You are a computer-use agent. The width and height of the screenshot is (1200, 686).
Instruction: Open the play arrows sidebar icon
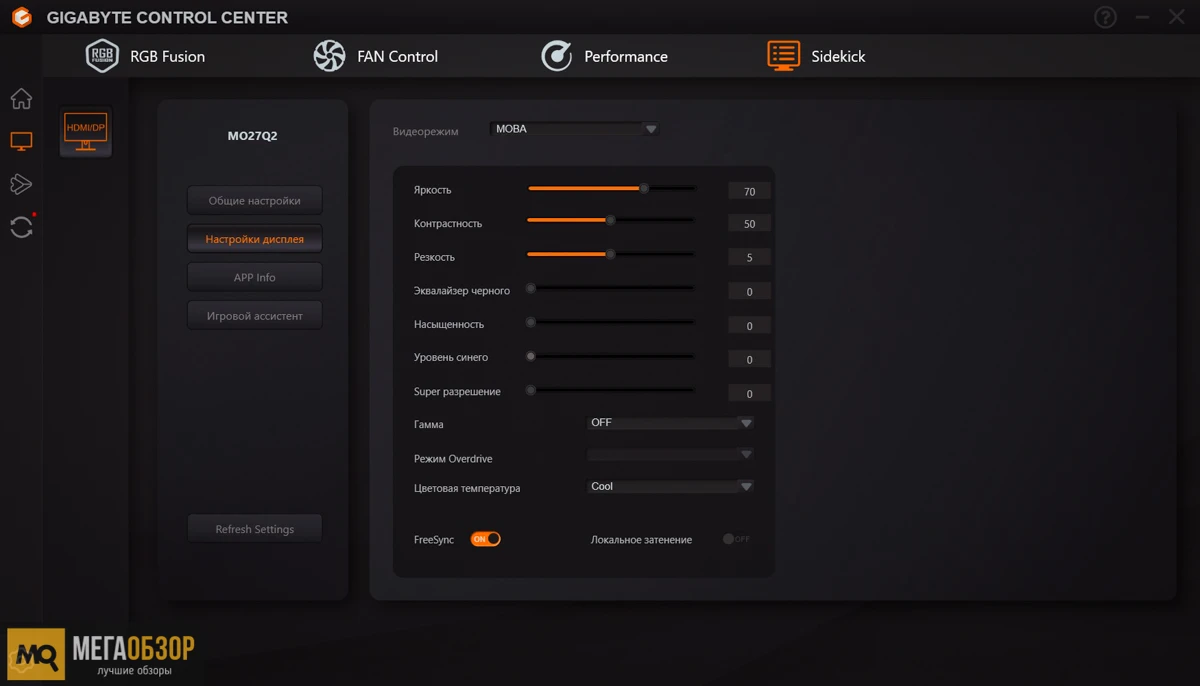pyautogui.click(x=21, y=184)
